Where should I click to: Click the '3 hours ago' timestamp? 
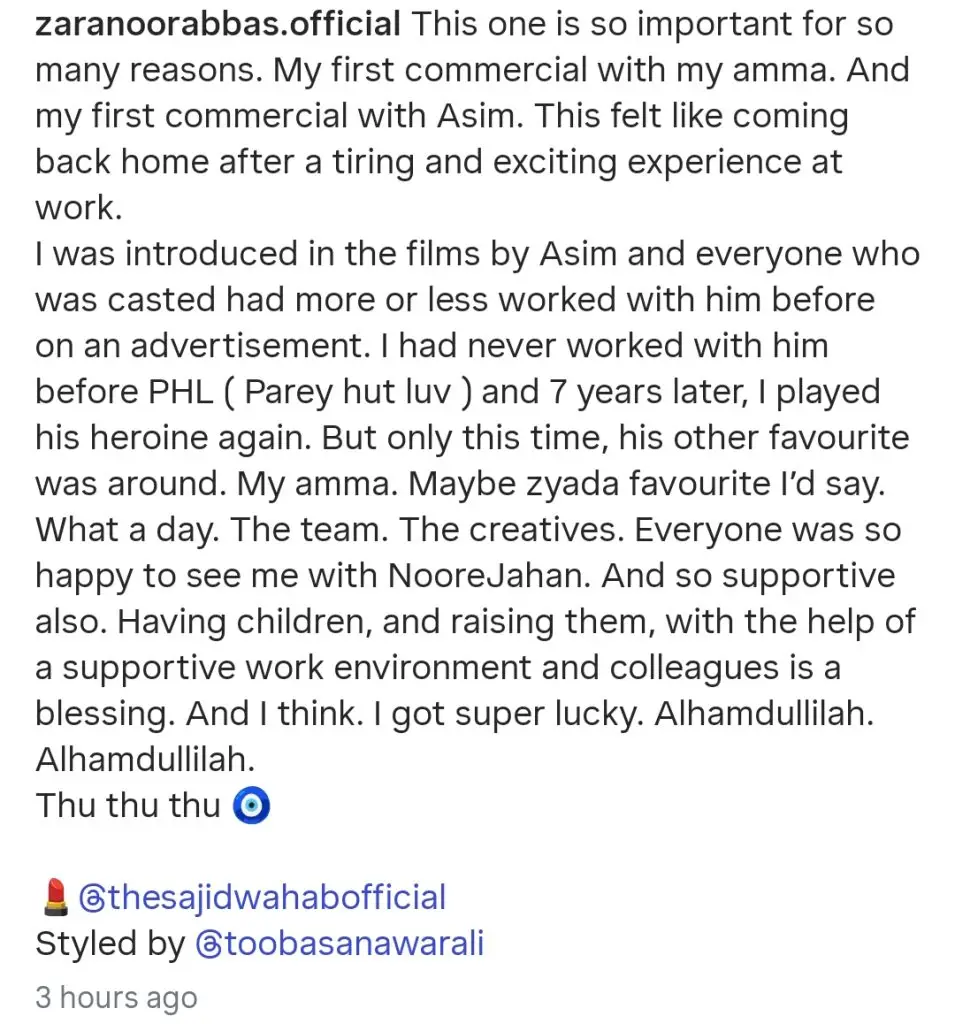116,997
